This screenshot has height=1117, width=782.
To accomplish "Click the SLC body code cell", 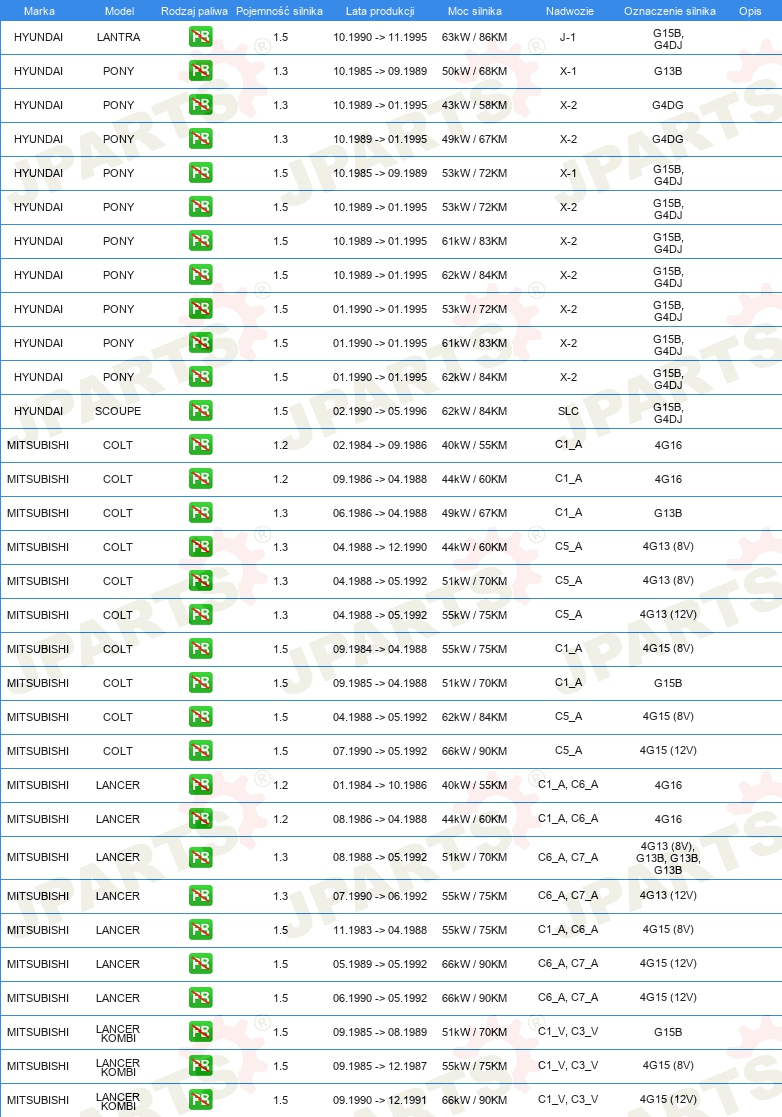I will point(568,411).
